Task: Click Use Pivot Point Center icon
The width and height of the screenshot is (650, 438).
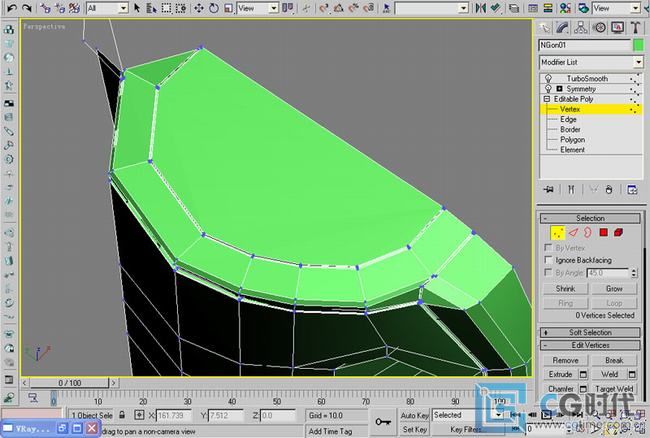Action: pyautogui.click(x=287, y=8)
